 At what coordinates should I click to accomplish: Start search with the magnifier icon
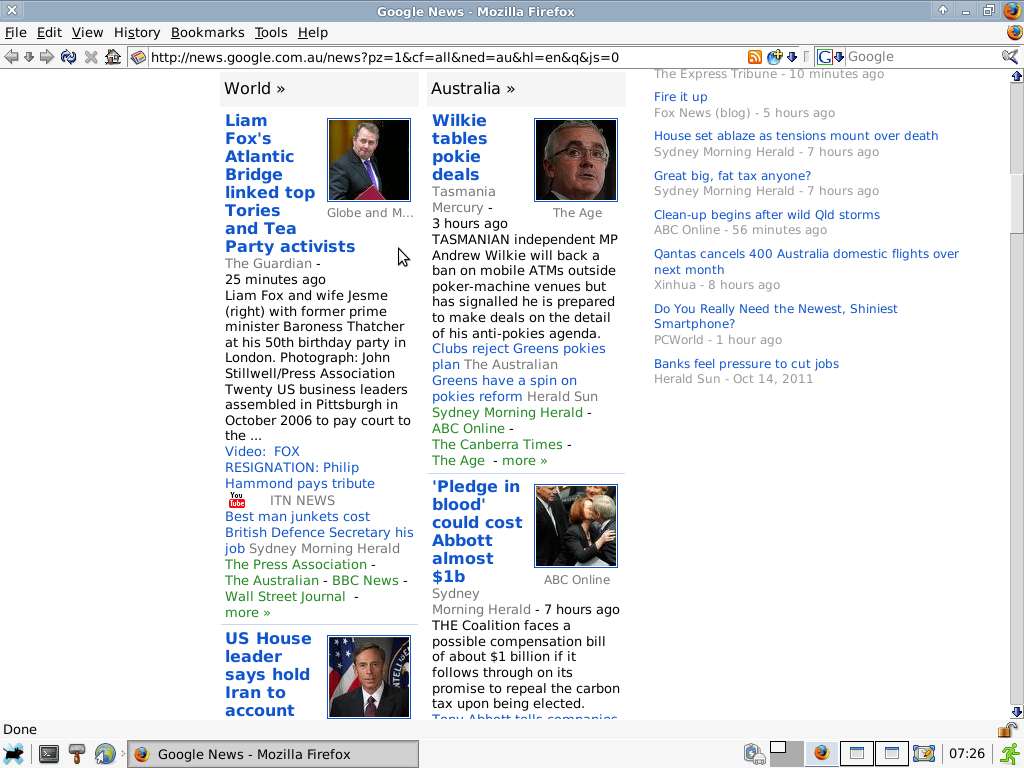pos(1010,57)
